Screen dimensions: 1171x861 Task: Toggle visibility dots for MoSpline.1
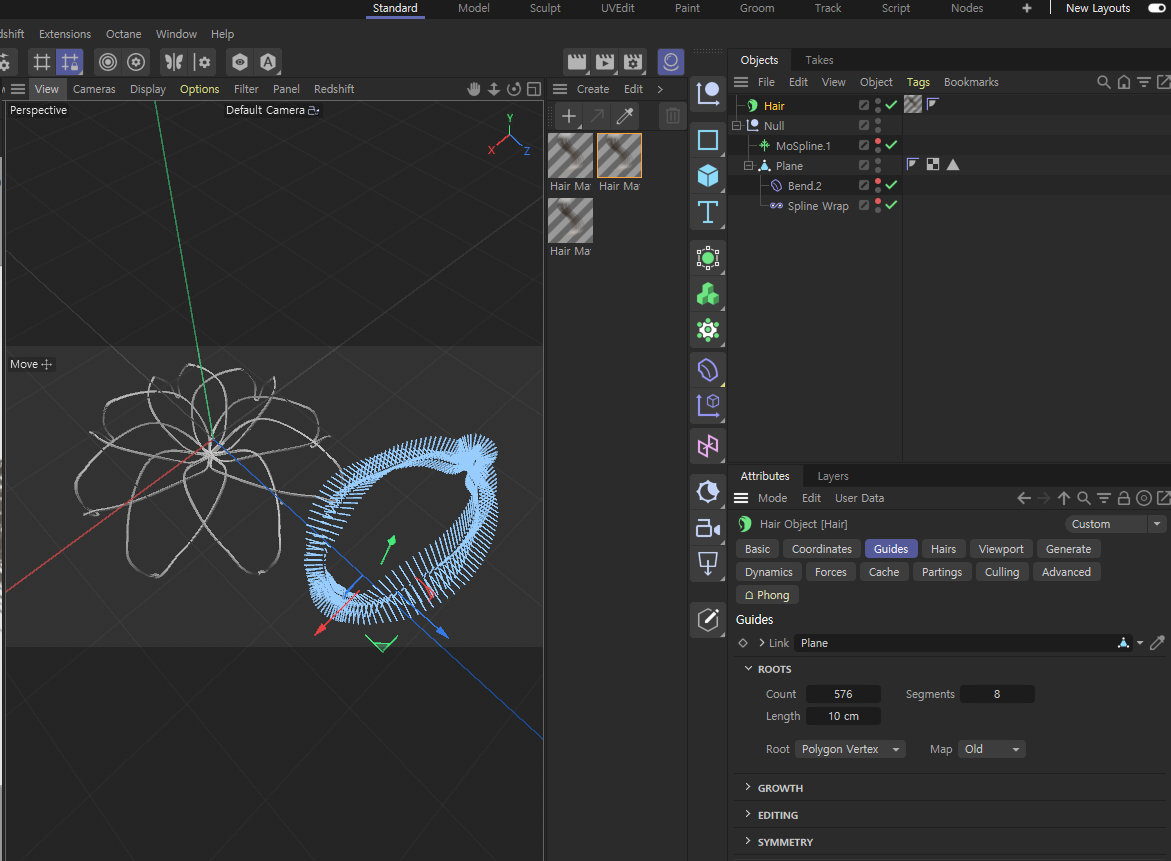click(x=878, y=146)
